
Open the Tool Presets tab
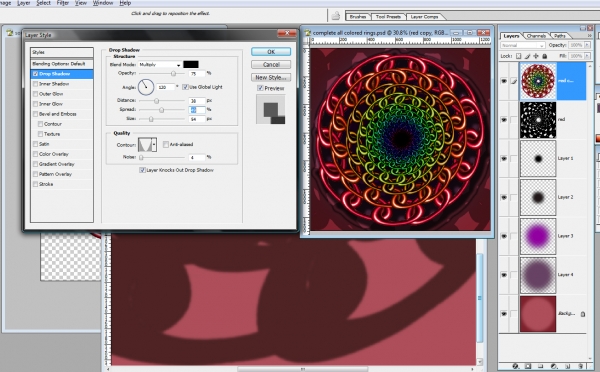(x=388, y=17)
